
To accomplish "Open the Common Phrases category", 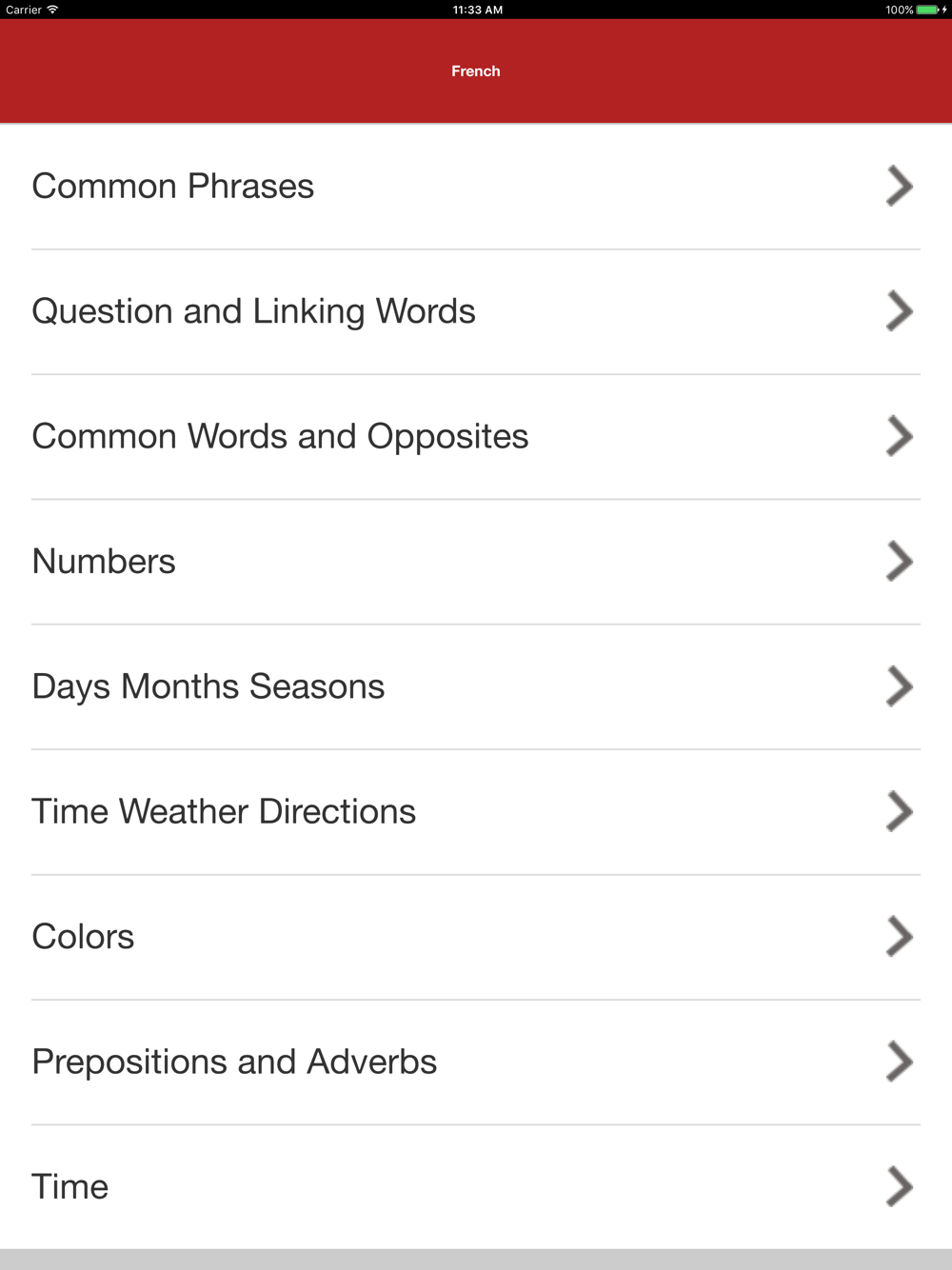I will [173, 187].
